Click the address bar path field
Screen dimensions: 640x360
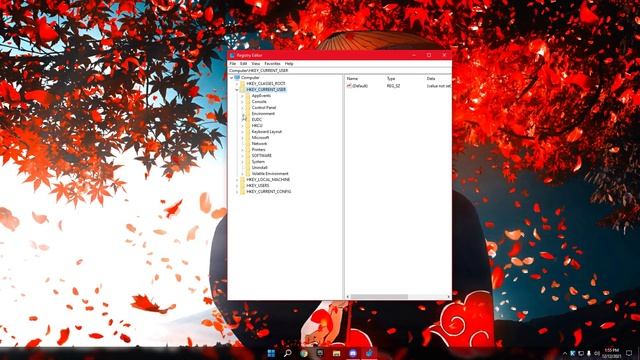point(340,71)
